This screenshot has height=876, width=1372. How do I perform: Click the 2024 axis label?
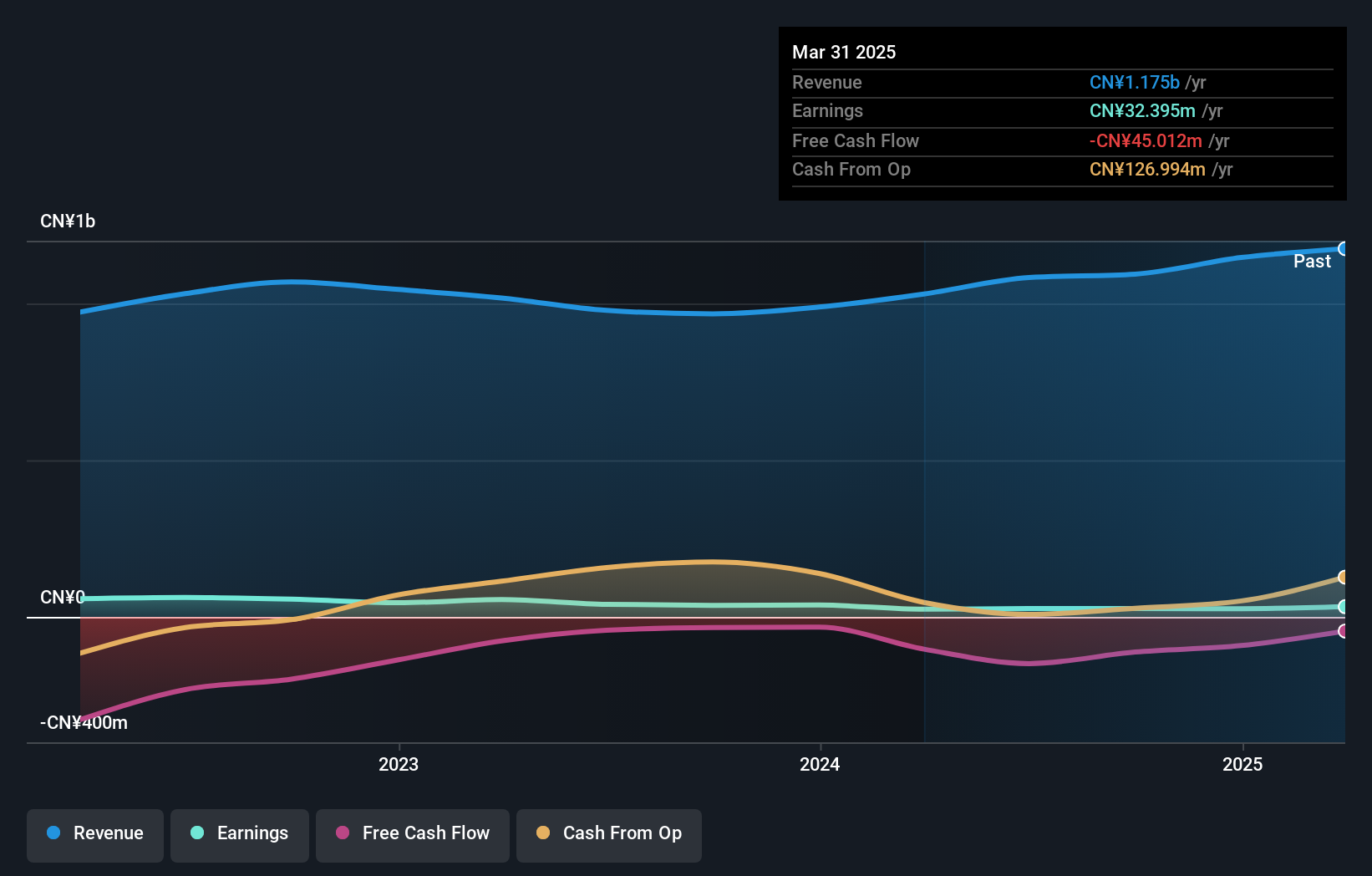820,764
